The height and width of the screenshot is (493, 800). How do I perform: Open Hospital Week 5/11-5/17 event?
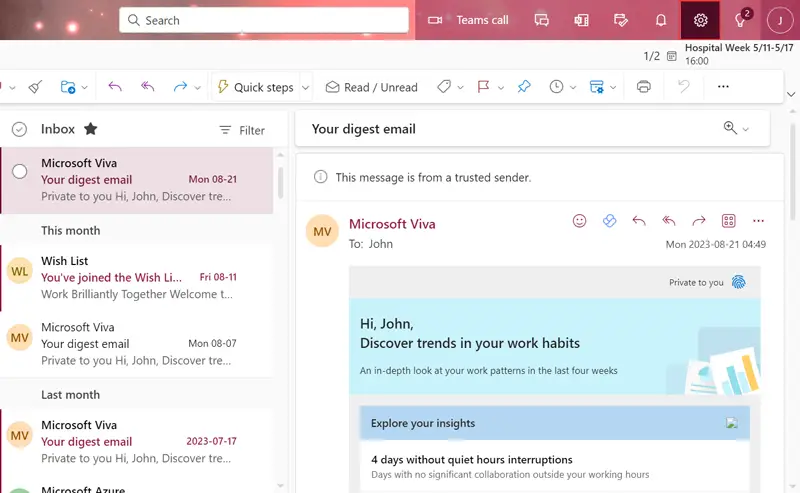click(739, 54)
